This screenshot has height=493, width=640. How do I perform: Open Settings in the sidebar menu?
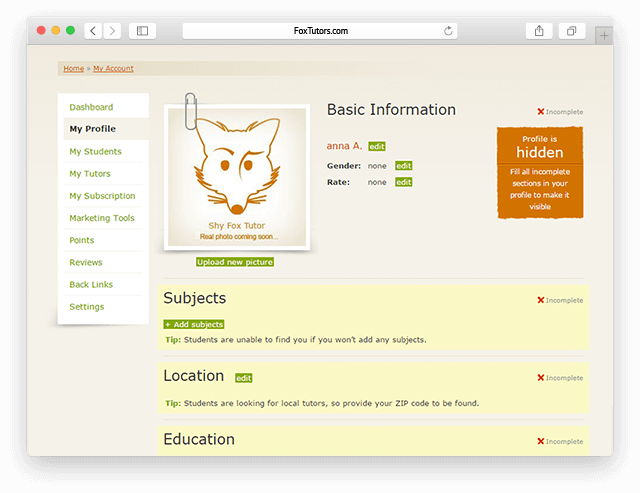pos(87,307)
